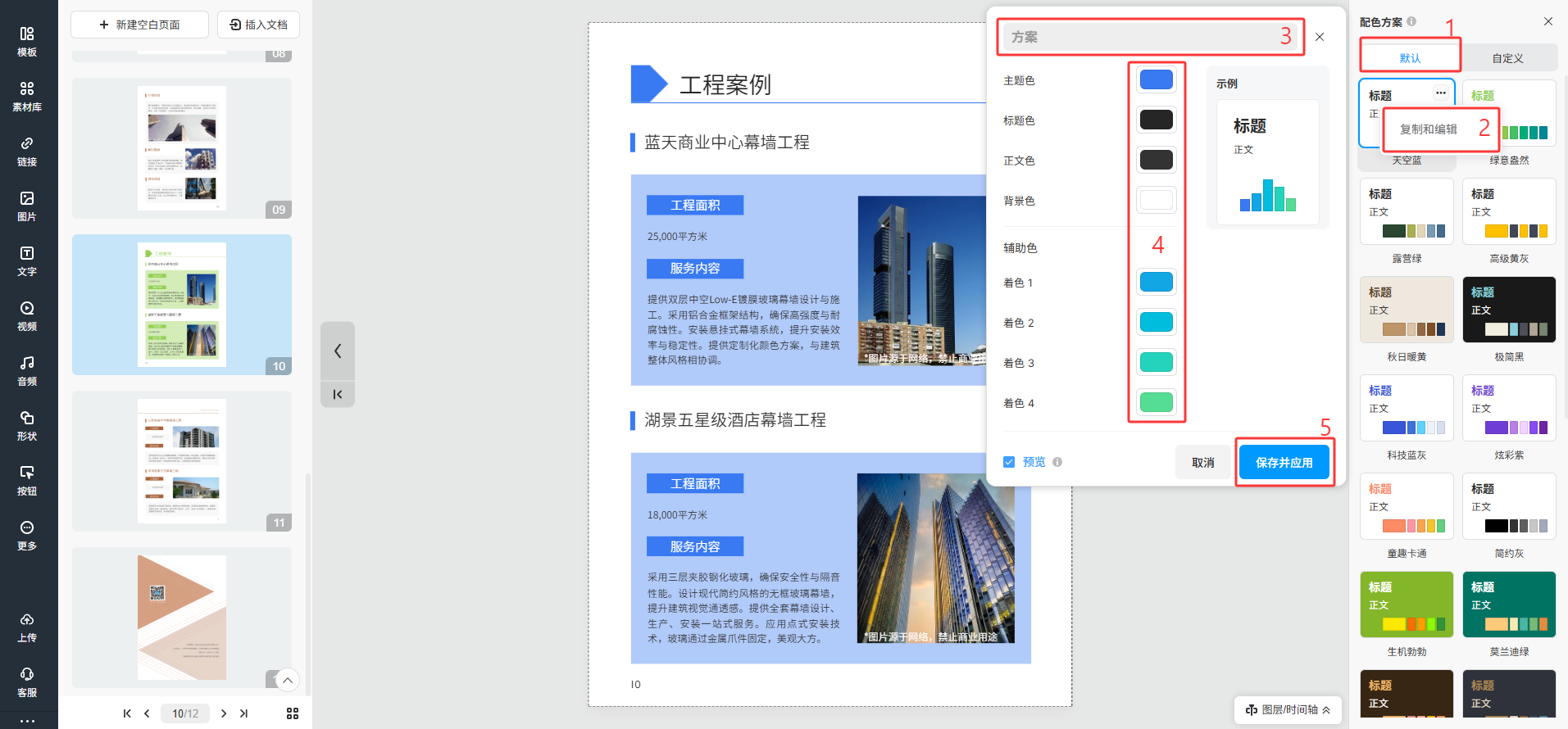
Task: Toggle the 预览 preview checkbox
Action: [1009, 462]
